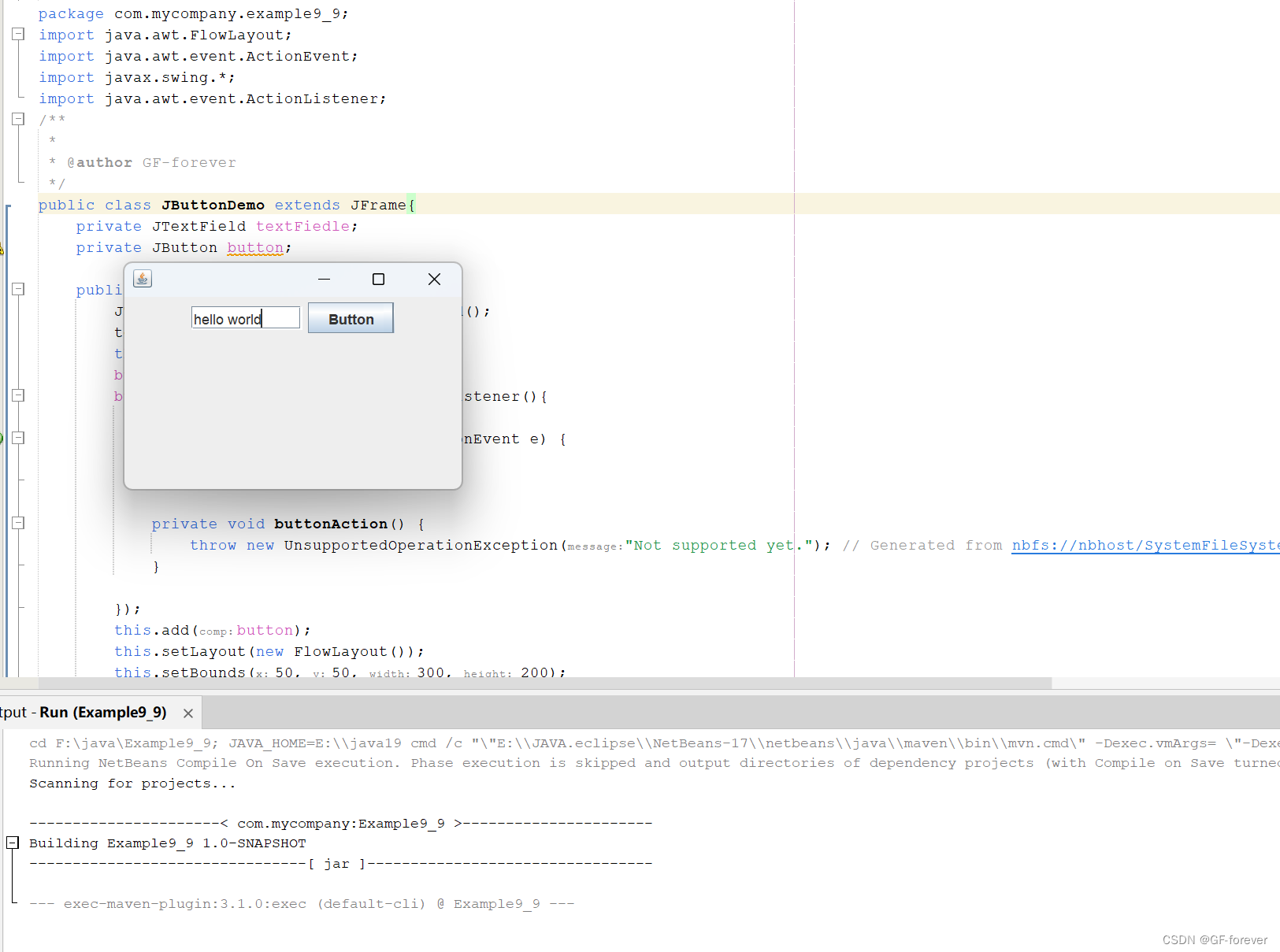Click the this.setLayout(new FlowLayout()) line
The height and width of the screenshot is (952, 1280).
pos(269,652)
